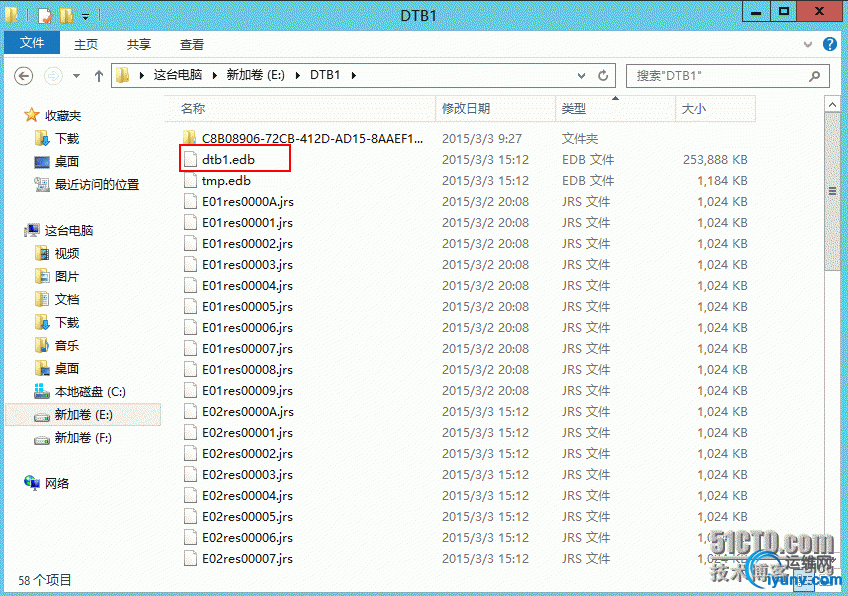This screenshot has width=848, height=596.
Task: Click the file icon for E01res00001.jrs
Action: coord(190,223)
